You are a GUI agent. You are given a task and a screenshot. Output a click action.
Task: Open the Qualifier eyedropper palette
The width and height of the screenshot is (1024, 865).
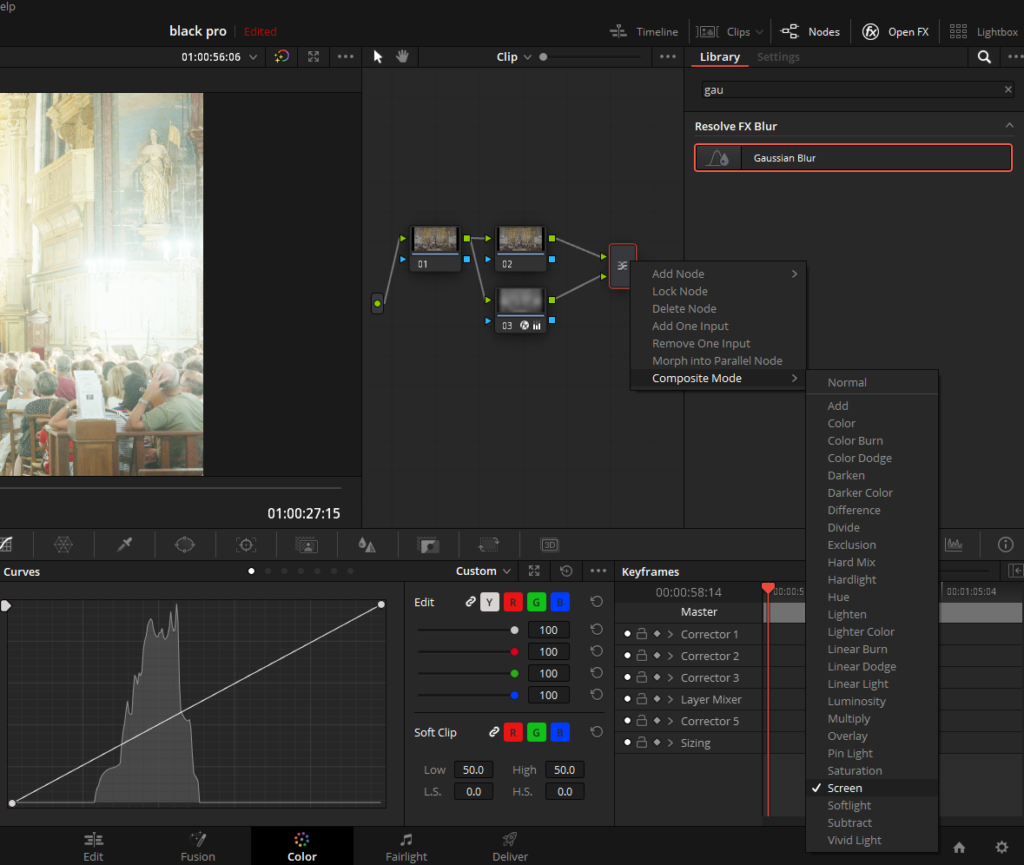tap(124, 544)
